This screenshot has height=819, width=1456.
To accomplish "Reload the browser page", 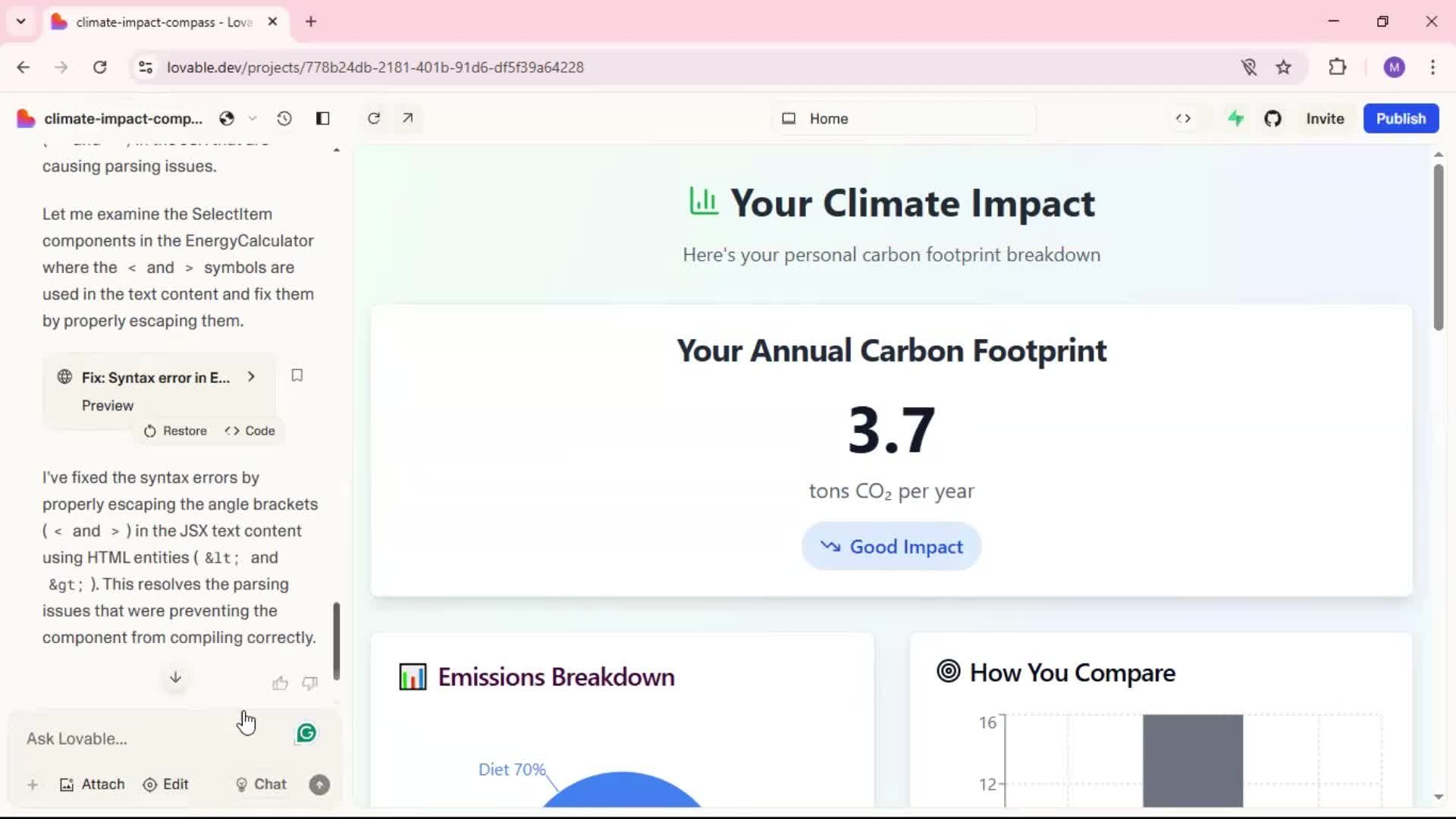I will pos(99,67).
